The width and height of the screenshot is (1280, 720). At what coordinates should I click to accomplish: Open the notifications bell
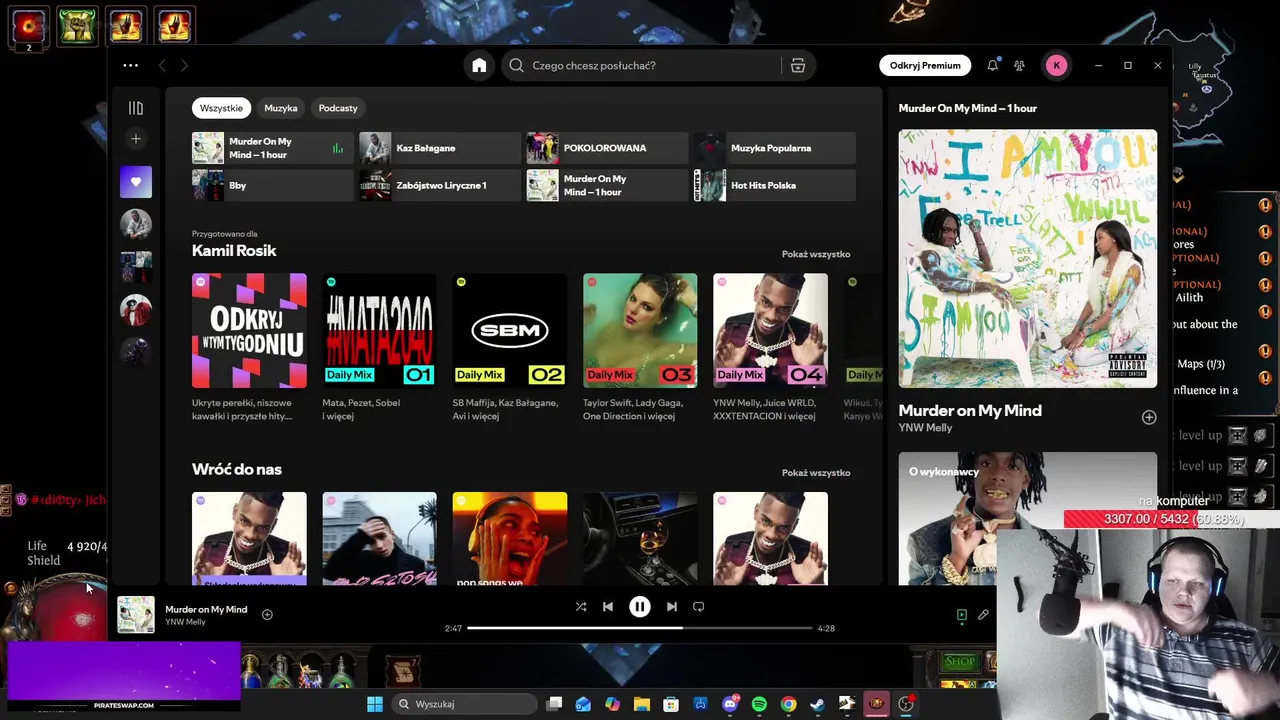[x=992, y=65]
